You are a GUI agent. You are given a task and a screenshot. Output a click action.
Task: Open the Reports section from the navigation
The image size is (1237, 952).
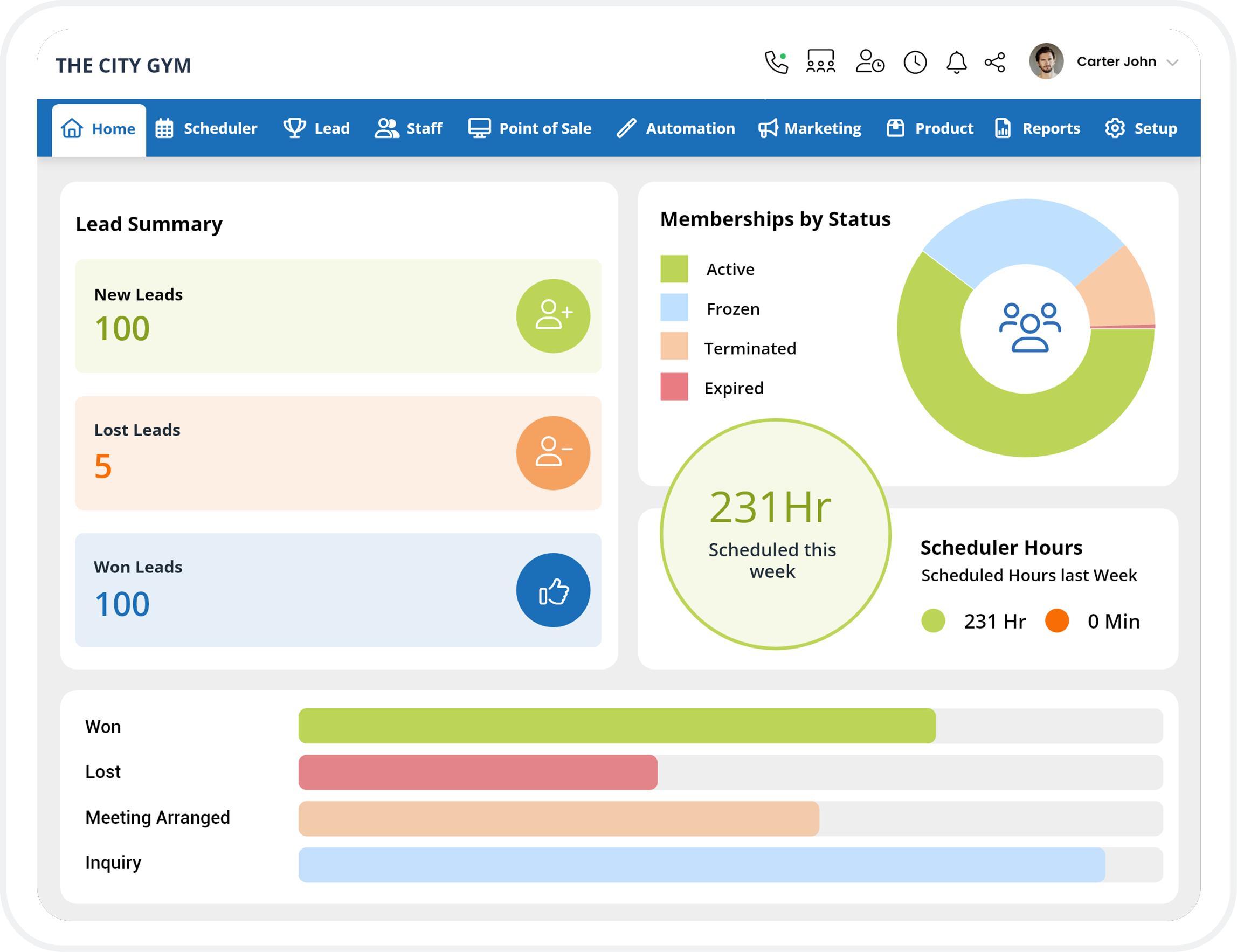[1037, 128]
